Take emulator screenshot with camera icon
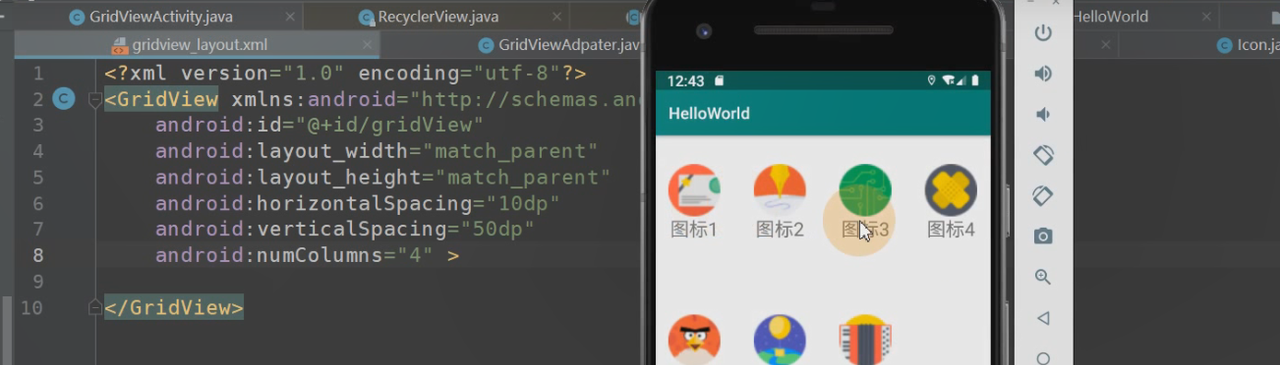The width and height of the screenshot is (1280, 365). [x=1043, y=236]
